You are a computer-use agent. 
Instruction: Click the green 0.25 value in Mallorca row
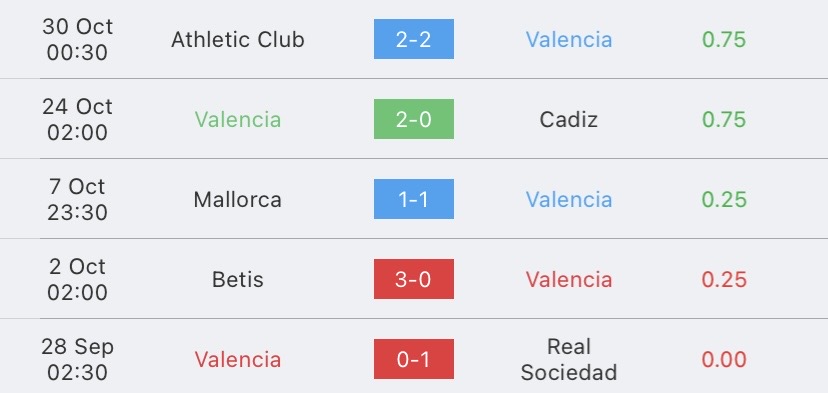point(724,200)
